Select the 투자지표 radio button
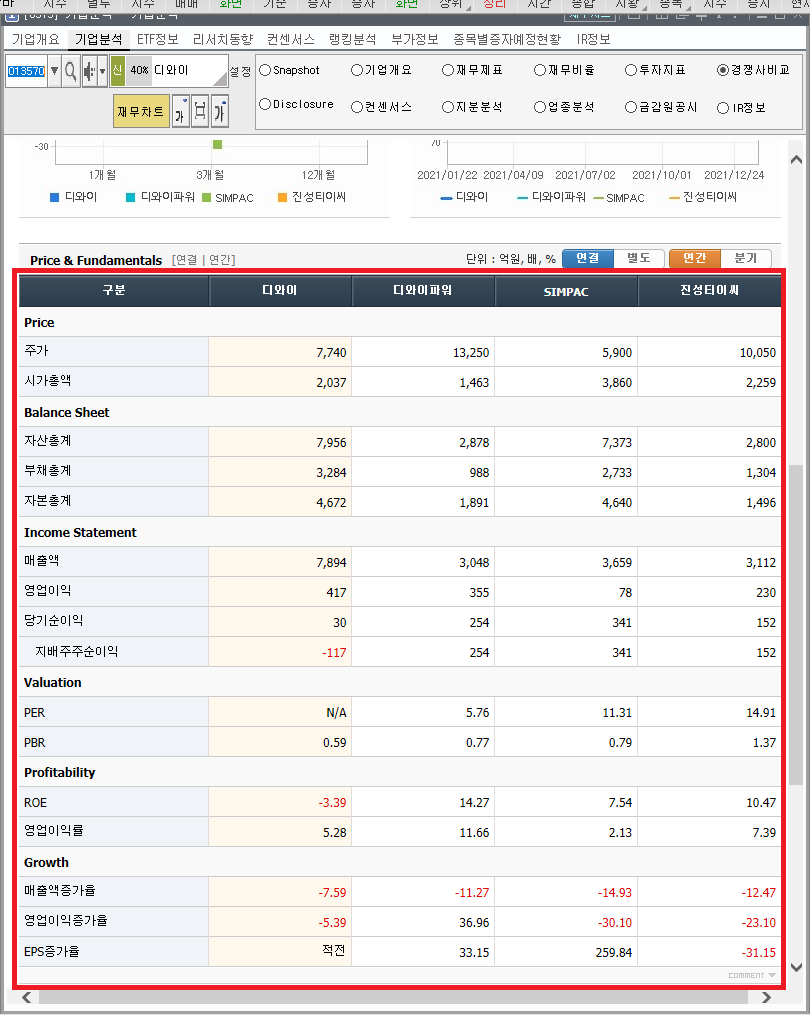This screenshot has width=810, height=1015. click(x=631, y=70)
